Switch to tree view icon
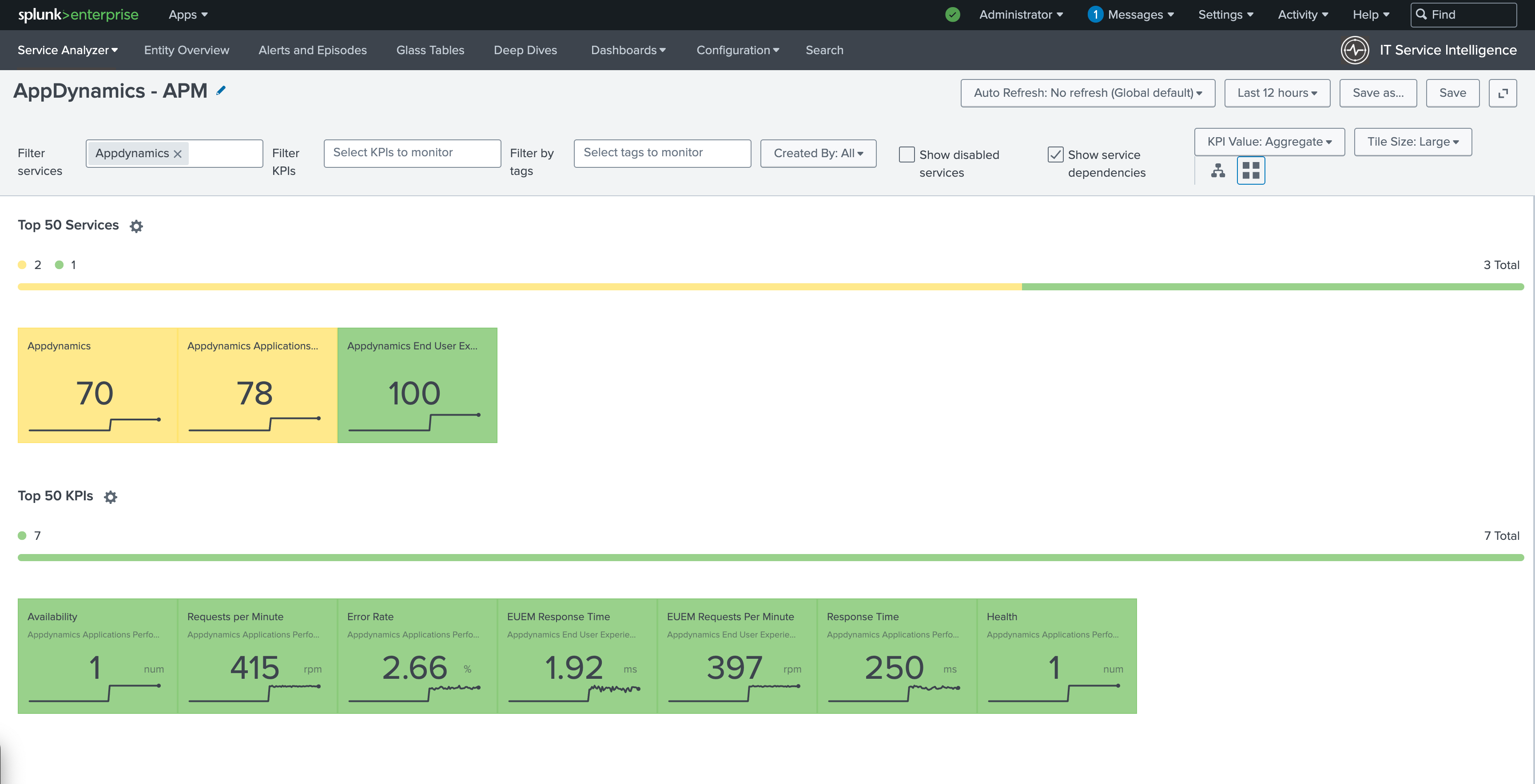1535x784 pixels. pos(1218,171)
